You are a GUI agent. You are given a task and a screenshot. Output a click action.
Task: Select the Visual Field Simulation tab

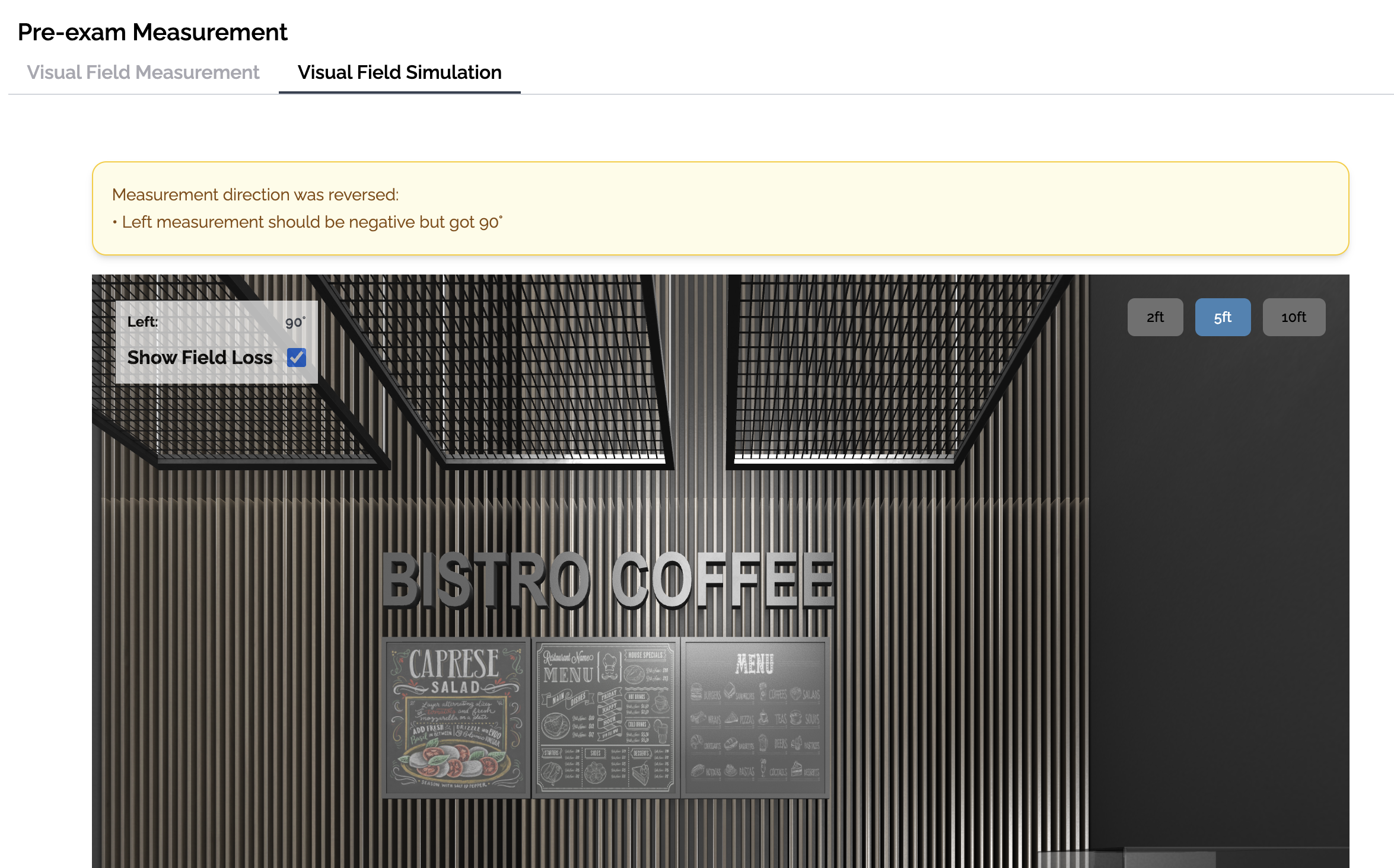coord(399,72)
